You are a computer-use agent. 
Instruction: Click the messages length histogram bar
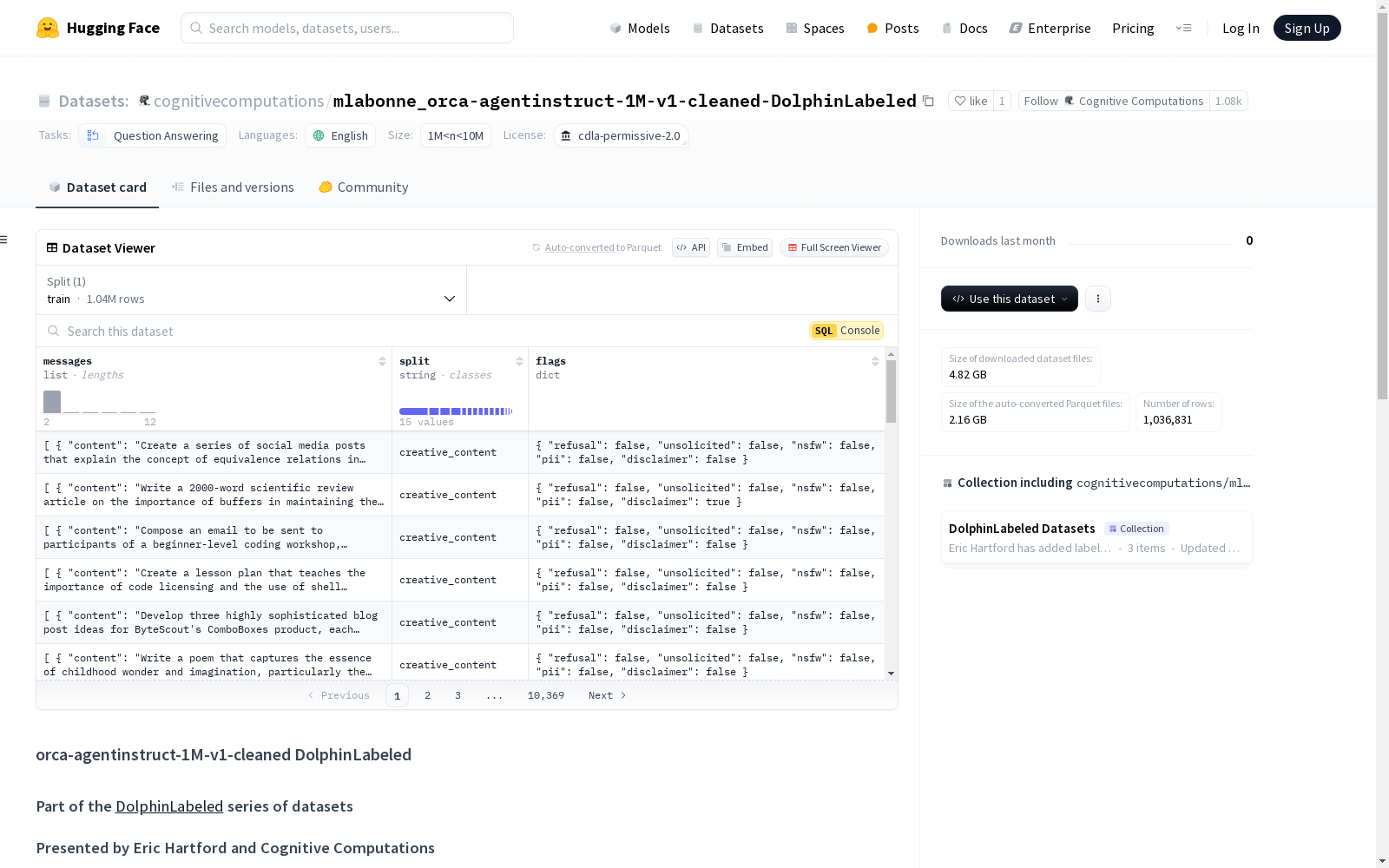[x=52, y=402]
